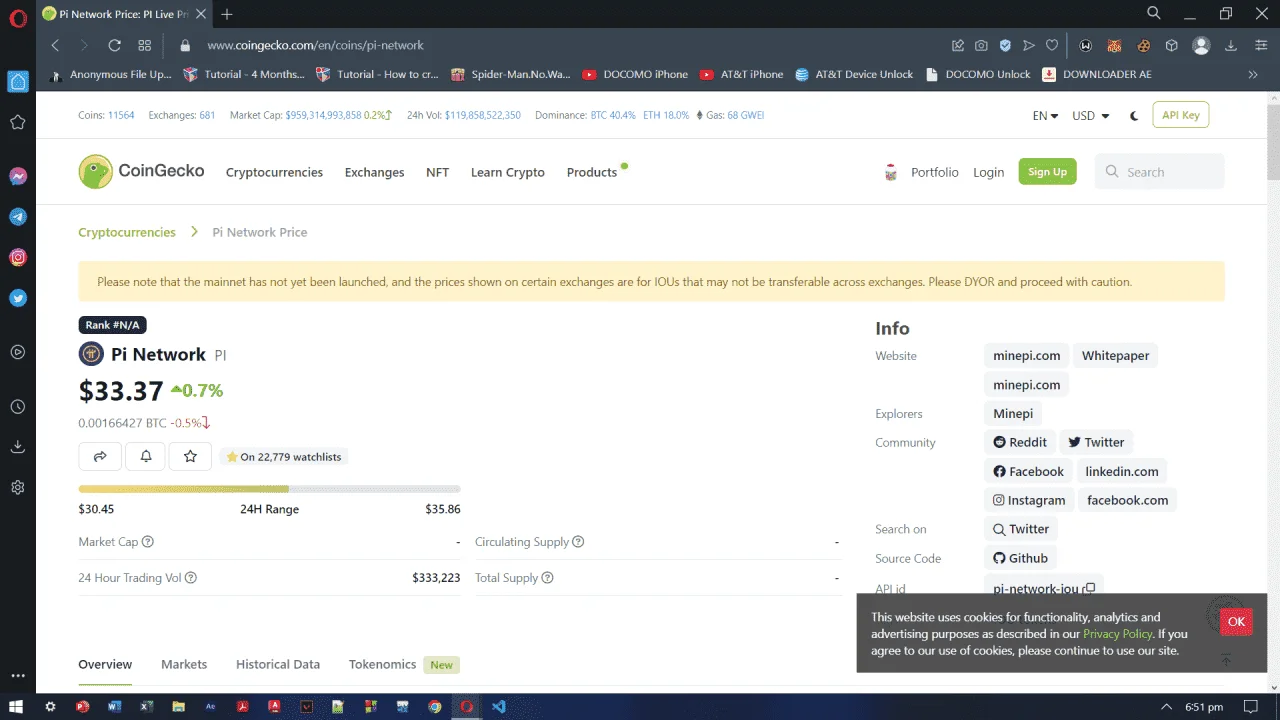The image size is (1280, 720).
Task: Open Opera account profile avatar
Action: click(1202, 45)
